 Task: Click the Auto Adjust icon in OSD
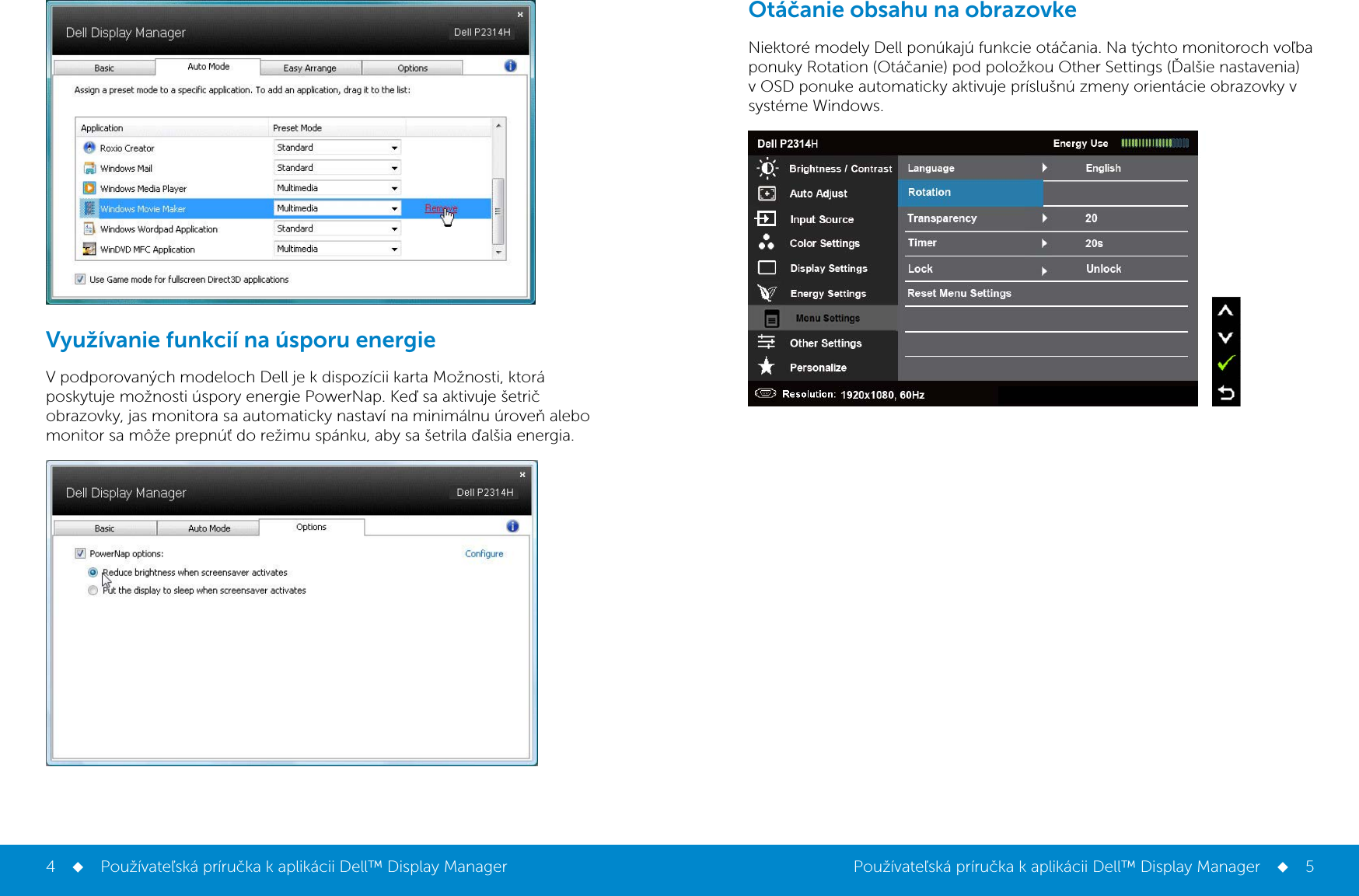coord(767,193)
